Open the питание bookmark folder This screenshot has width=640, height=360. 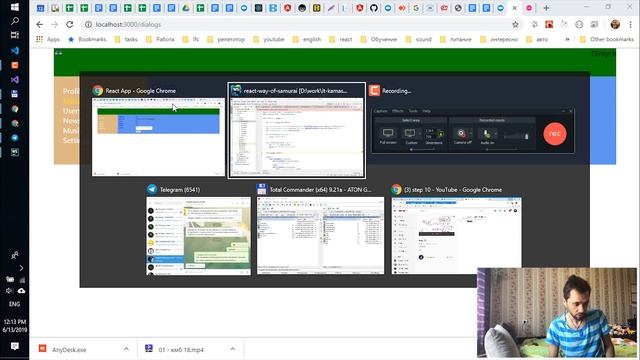pos(456,39)
